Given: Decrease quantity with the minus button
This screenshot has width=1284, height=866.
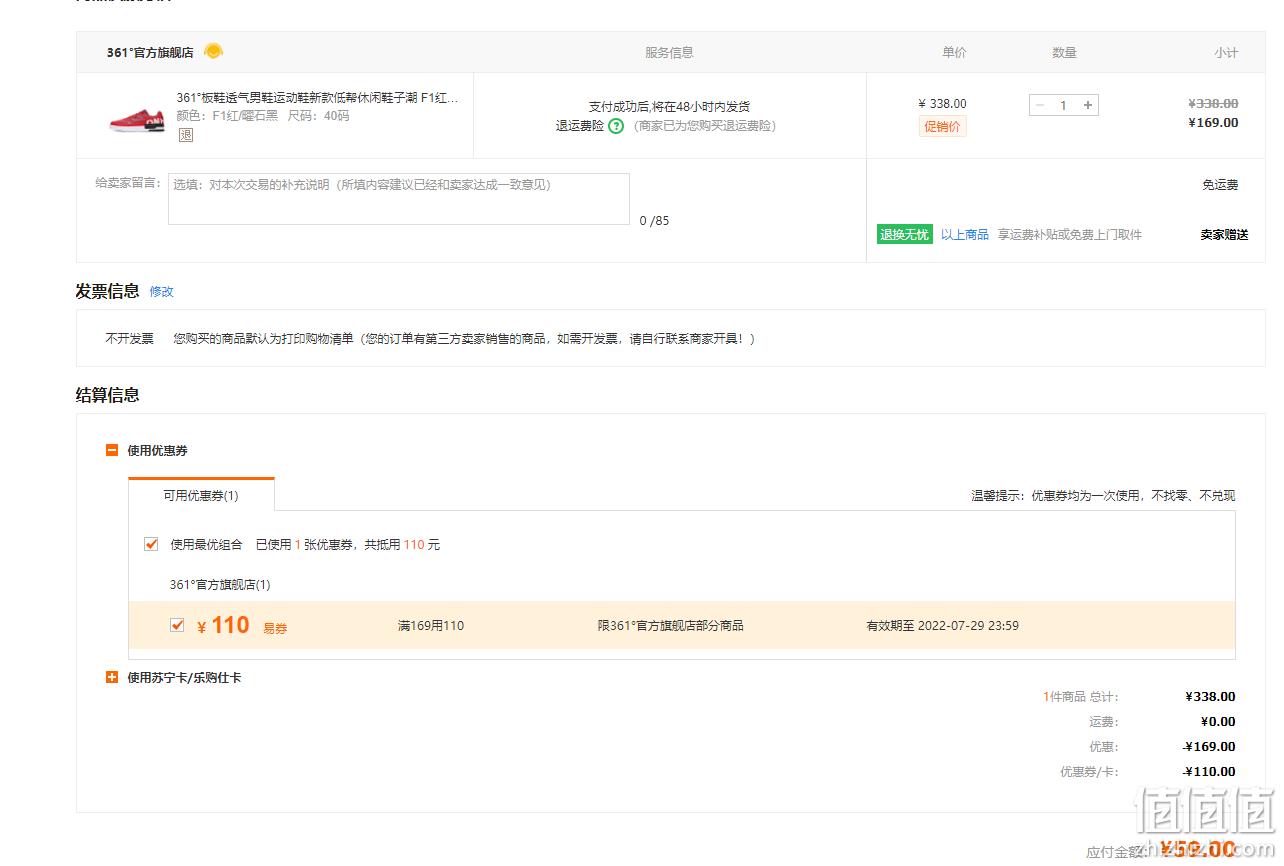Looking at the screenshot, I should [x=1040, y=105].
